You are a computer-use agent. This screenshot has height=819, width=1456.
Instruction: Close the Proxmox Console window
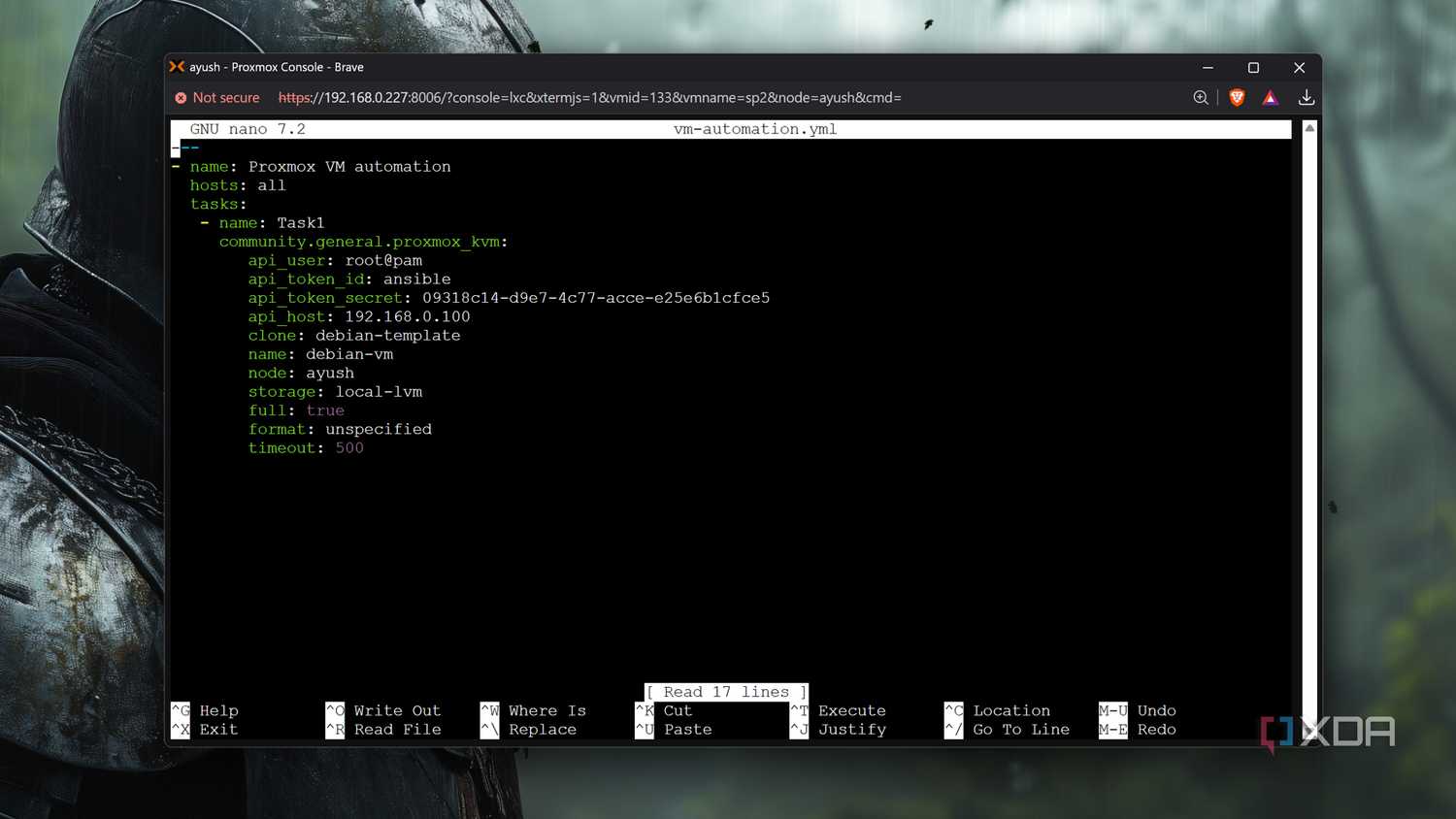(x=1299, y=67)
